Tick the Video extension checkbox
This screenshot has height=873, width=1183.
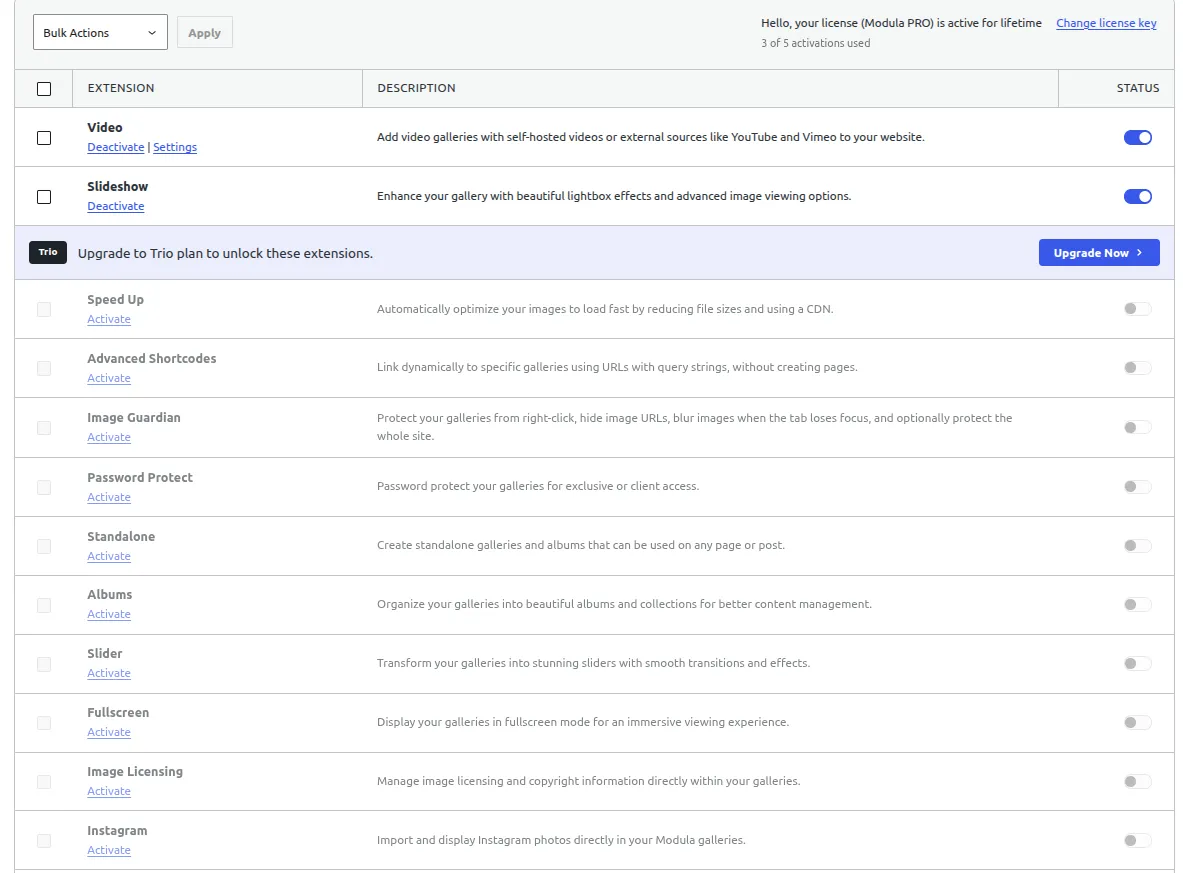click(x=45, y=138)
